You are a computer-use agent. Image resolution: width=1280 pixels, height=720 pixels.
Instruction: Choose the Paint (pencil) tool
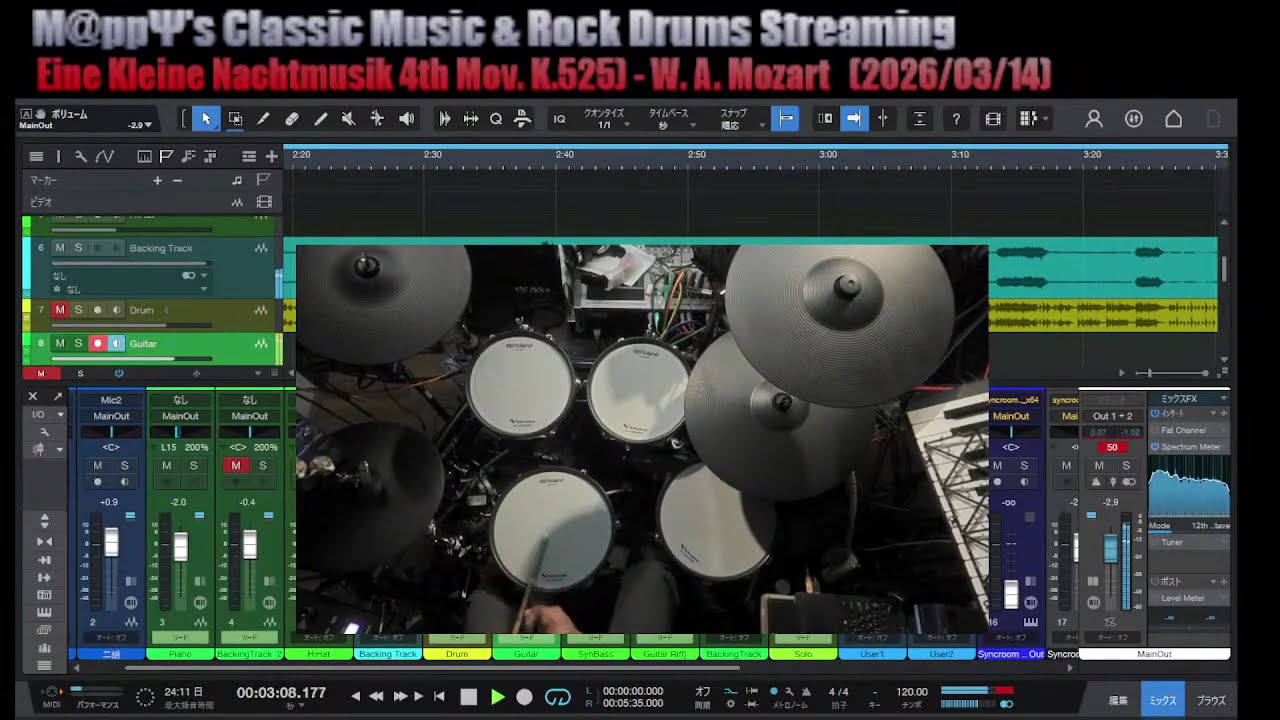pos(263,119)
